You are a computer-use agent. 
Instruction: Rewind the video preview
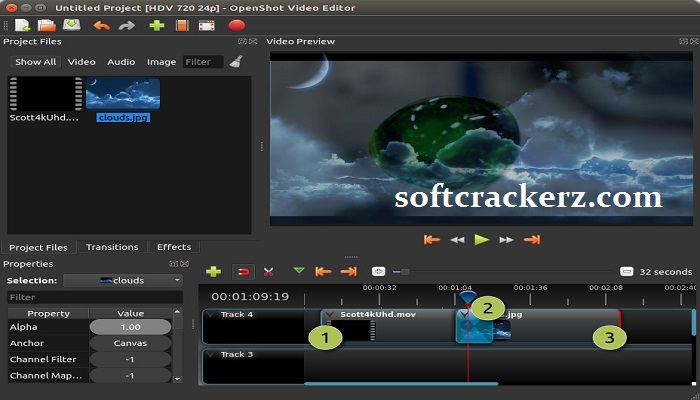pos(457,240)
